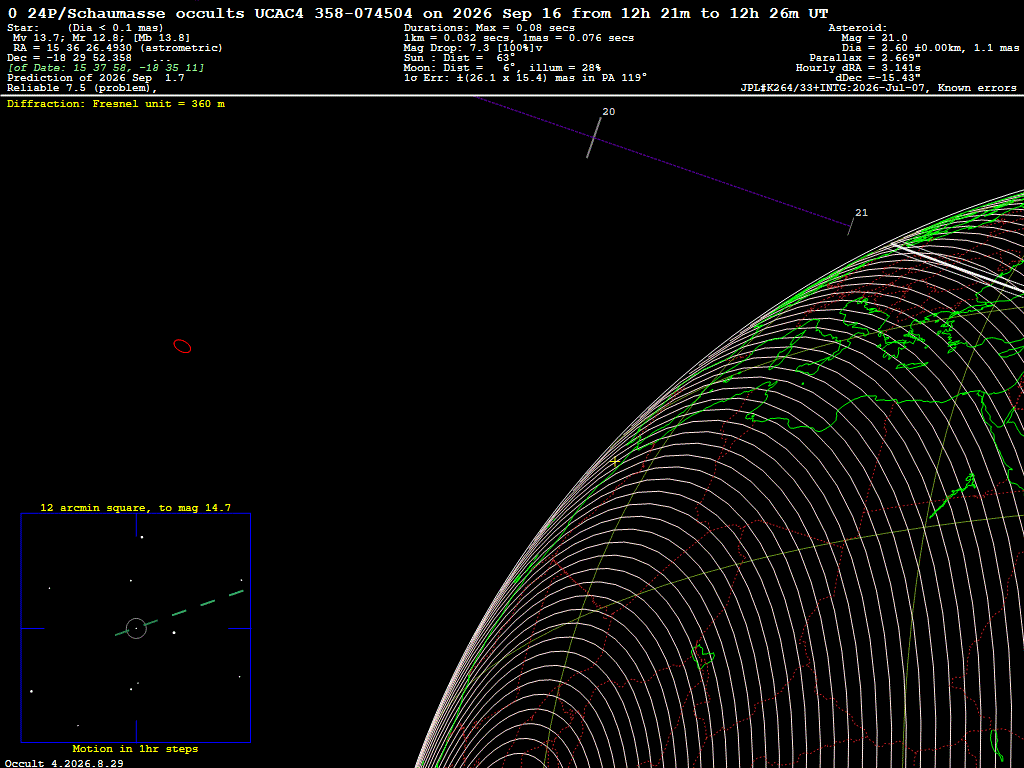1024x768 pixels.
Task: Click the 'Reliable 7.5 (problem)' text
Action: click(82, 88)
